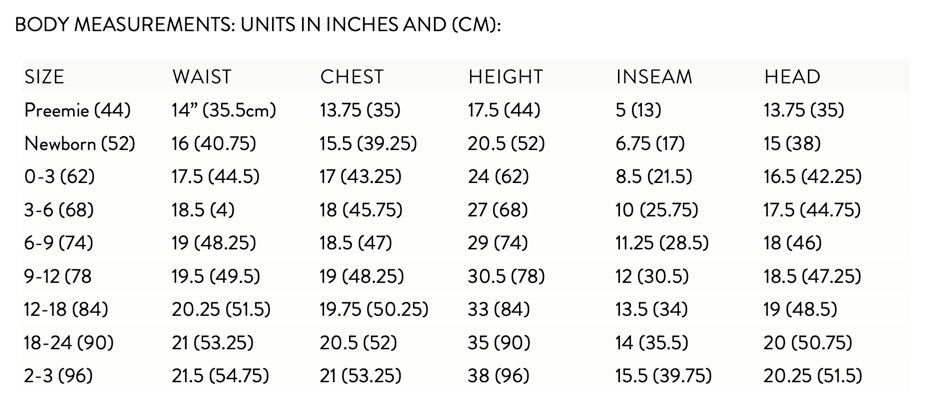Select the Preemie (44) size row label
The image size is (931, 417).
pyautogui.click(x=77, y=110)
